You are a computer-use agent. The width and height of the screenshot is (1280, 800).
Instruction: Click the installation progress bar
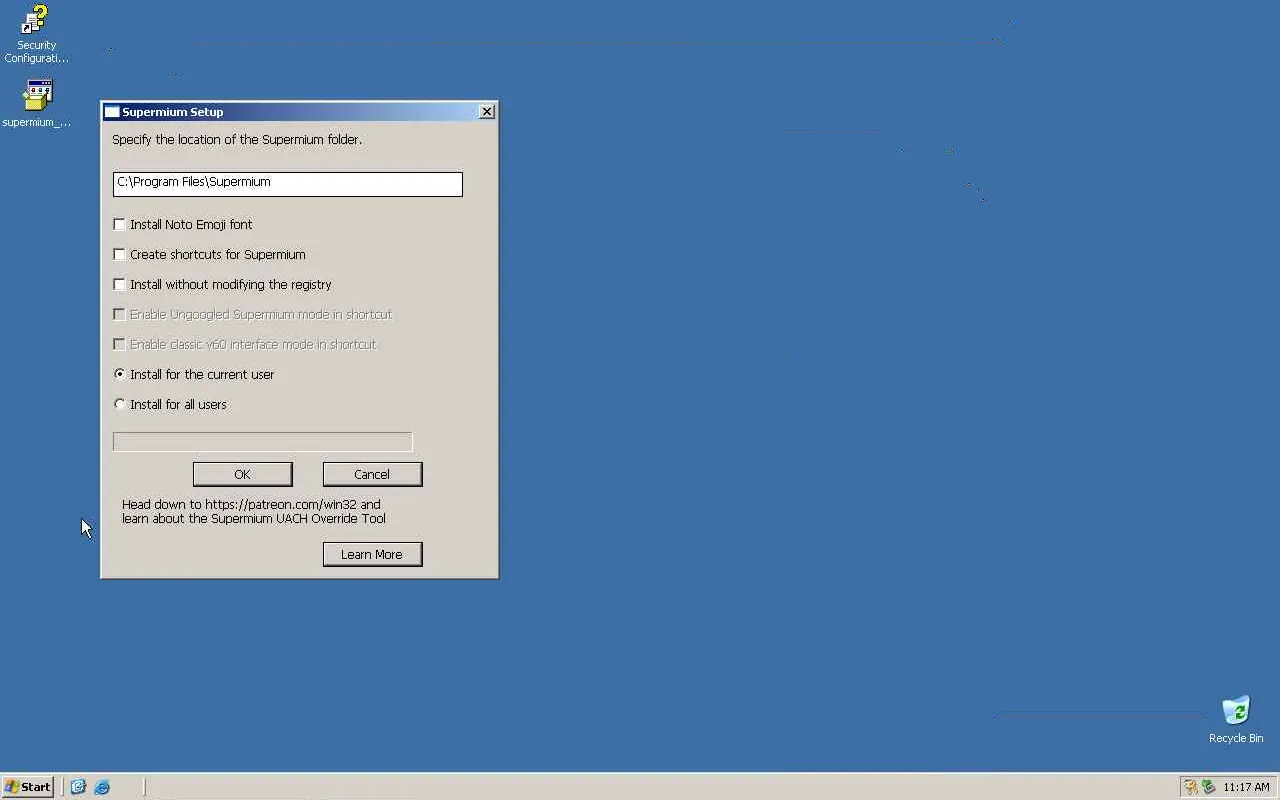tap(262, 441)
